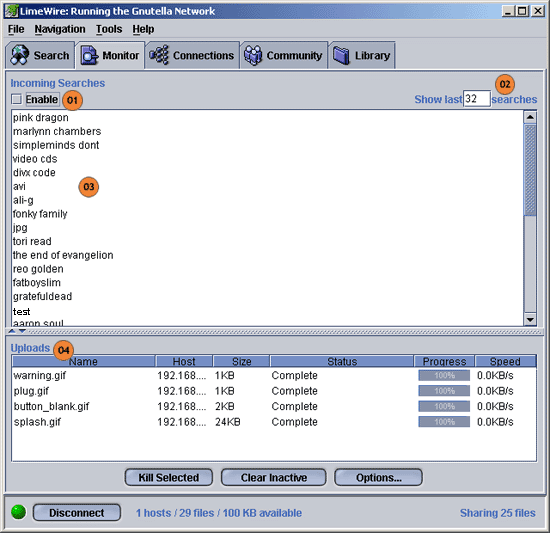This screenshot has width=550, height=533.
Task: Select the plug.gif upload row
Action: coord(274,391)
